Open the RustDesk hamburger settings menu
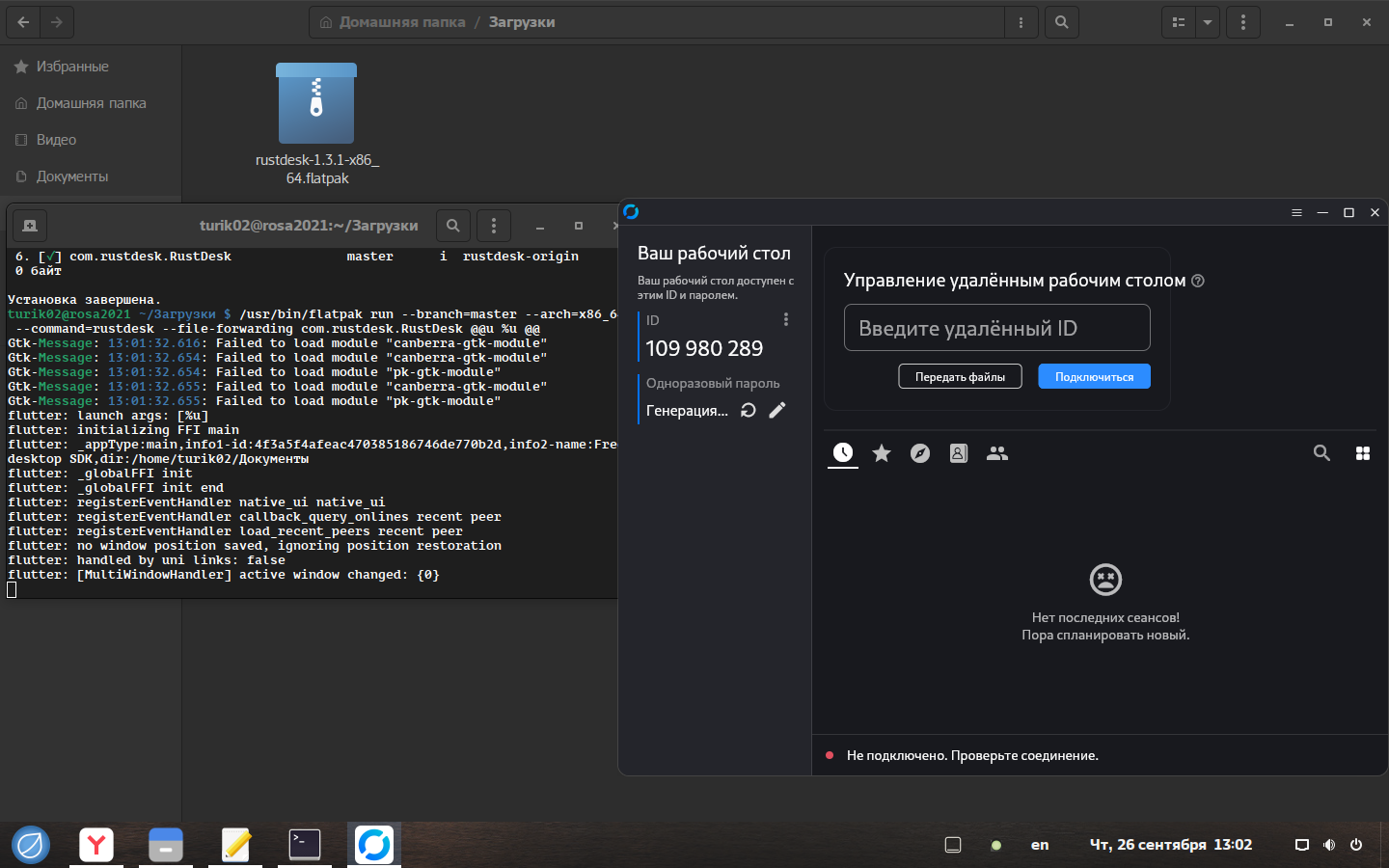This screenshot has width=1389, height=868. click(x=1296, y=212)
